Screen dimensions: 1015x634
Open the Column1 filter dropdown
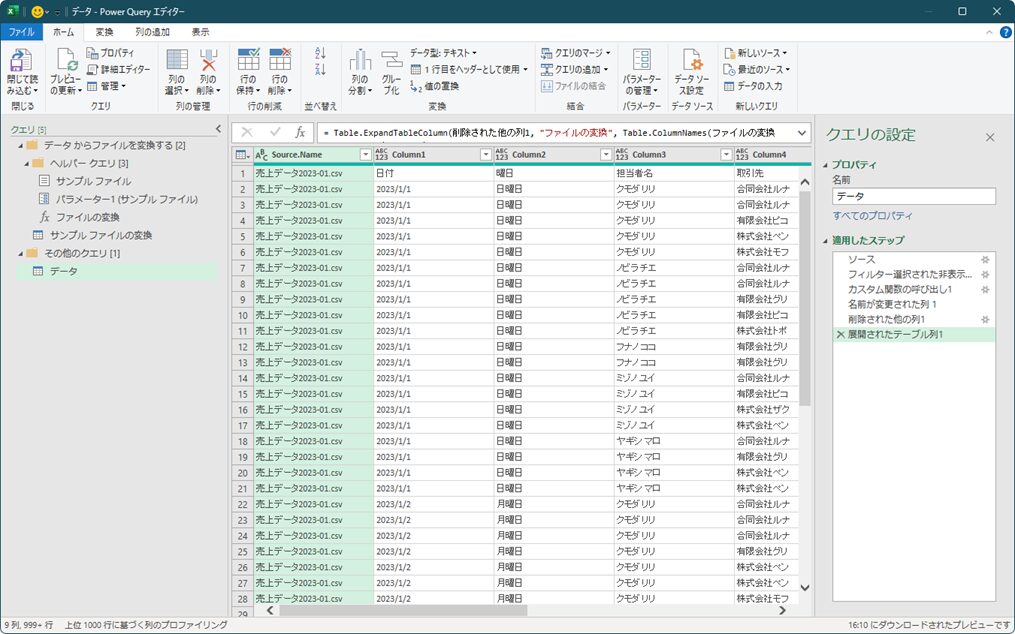(485, 155)
